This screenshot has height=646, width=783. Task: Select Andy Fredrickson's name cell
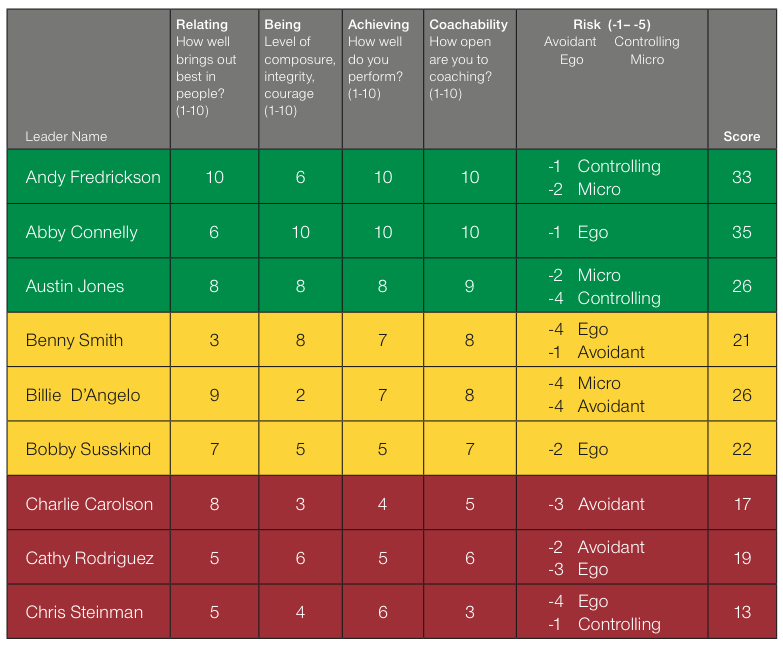[93, 177]
